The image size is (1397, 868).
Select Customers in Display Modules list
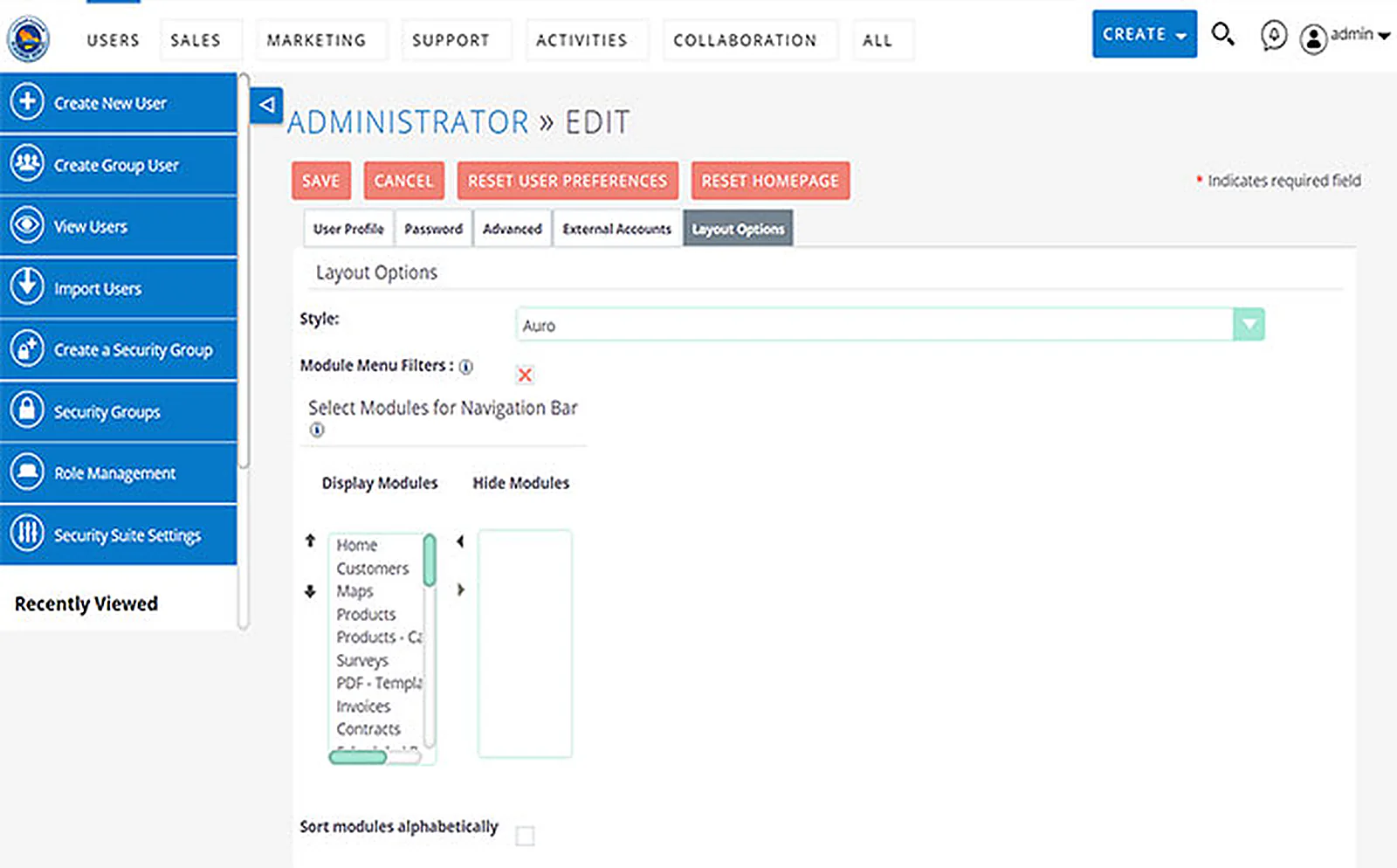click(x=373, y=568)
